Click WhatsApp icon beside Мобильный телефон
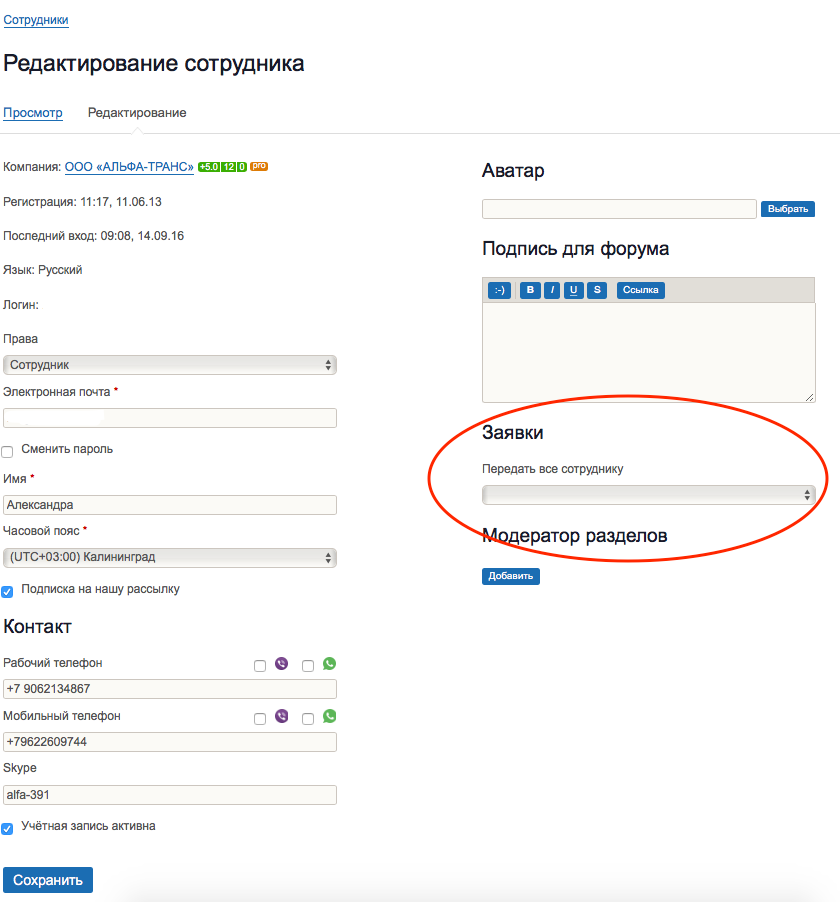Image resolution: width=840 pixels, height=902 pixels. pyautogui.click(x=329, y=716)
